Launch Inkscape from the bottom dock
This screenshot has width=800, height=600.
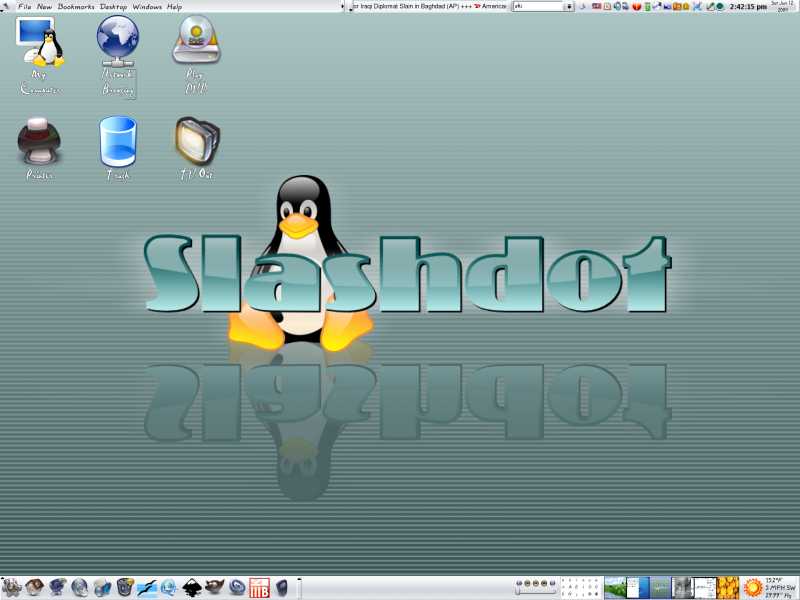coord(192,588)
